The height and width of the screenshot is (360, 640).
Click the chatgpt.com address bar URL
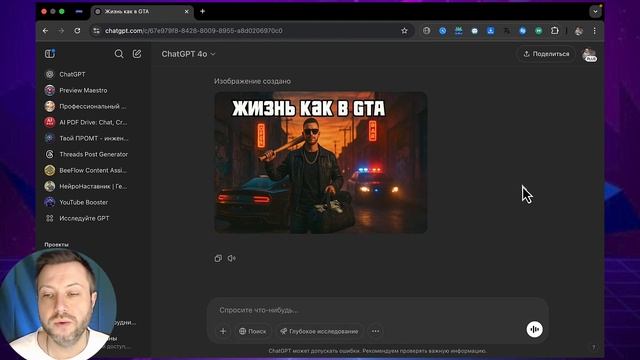194,31
